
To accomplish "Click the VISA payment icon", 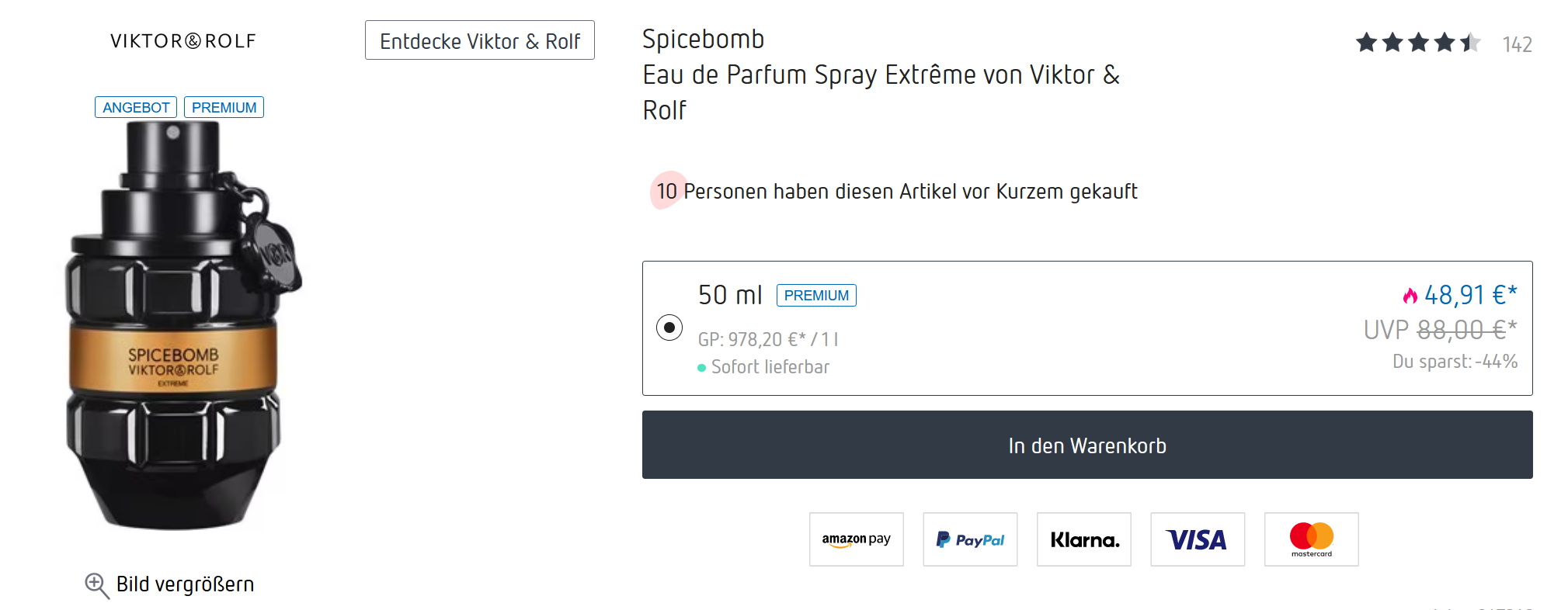I will [x=1198, y=539].
